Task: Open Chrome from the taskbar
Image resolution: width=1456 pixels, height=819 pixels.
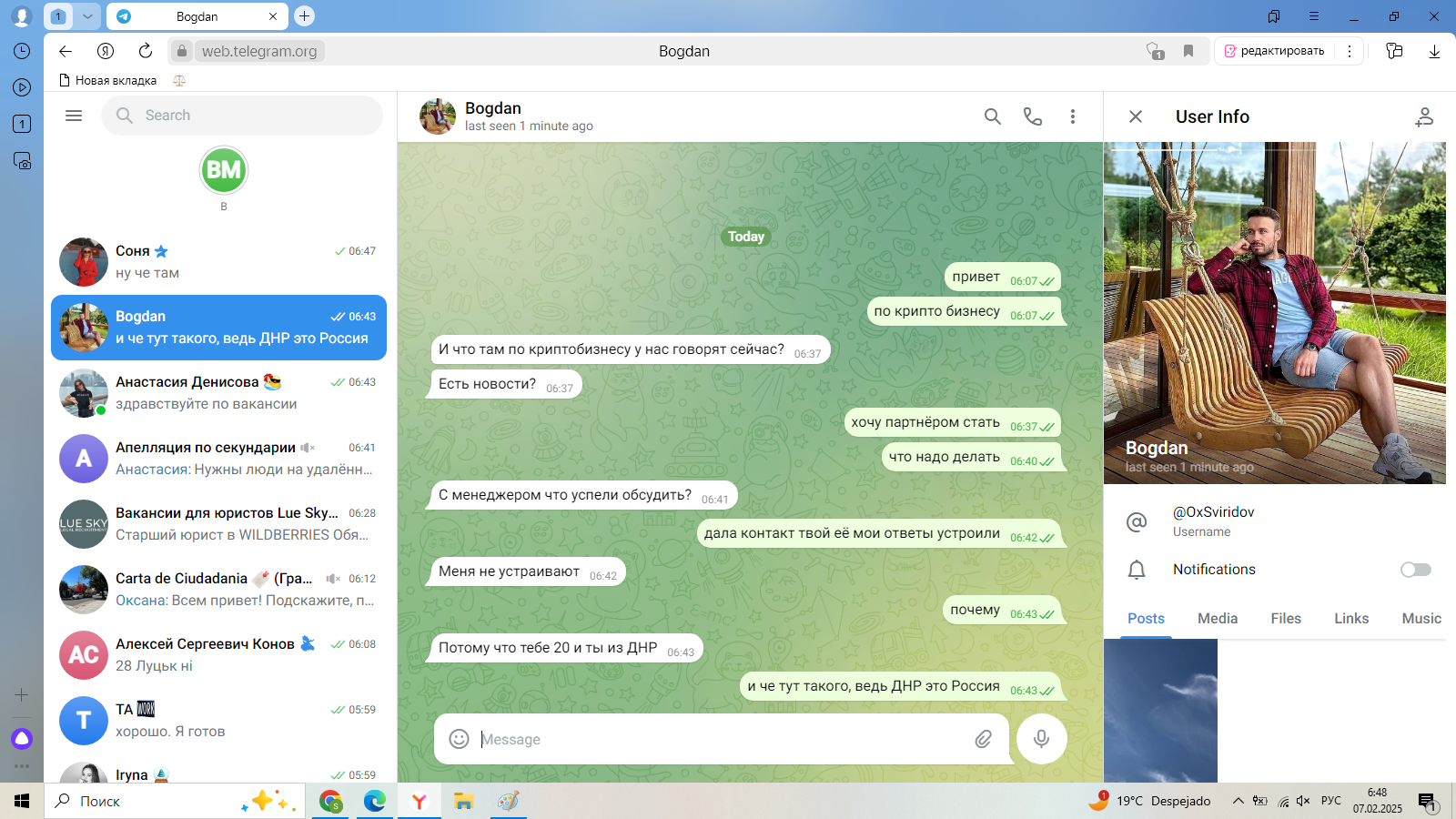Action: (x=330, y=801)
